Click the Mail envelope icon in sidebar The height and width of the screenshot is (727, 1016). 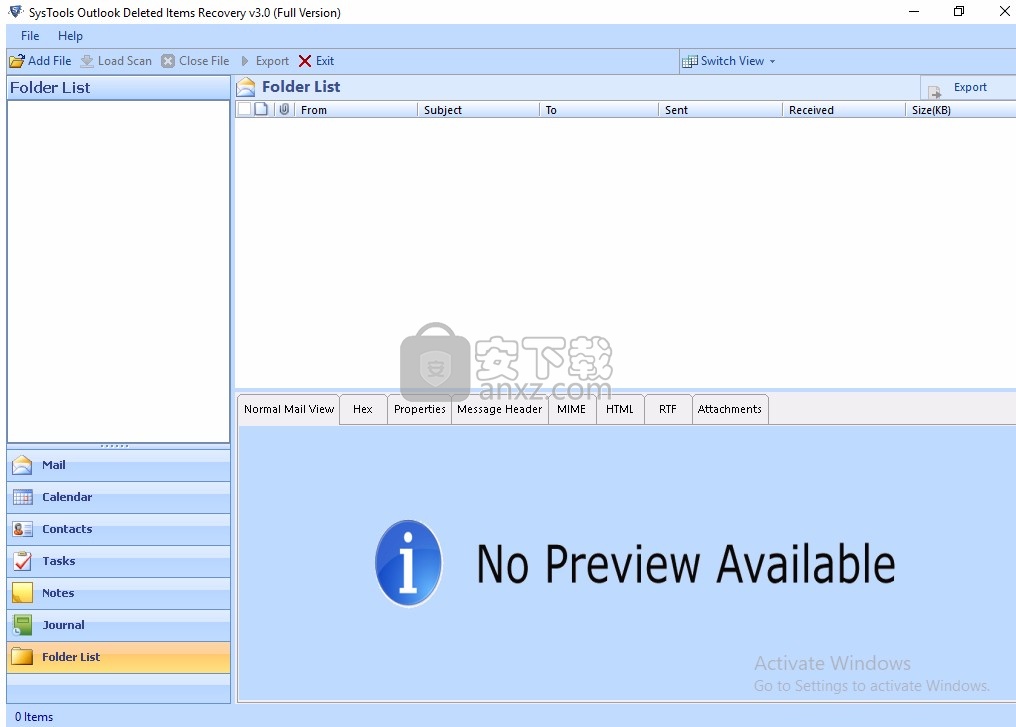(x=22, y=465)
